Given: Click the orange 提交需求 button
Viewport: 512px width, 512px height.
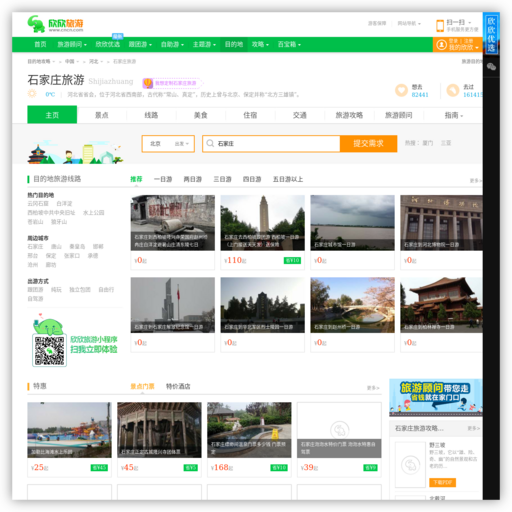Looking at the screenshot, I should pyautogui.click(x=368, y=144).
